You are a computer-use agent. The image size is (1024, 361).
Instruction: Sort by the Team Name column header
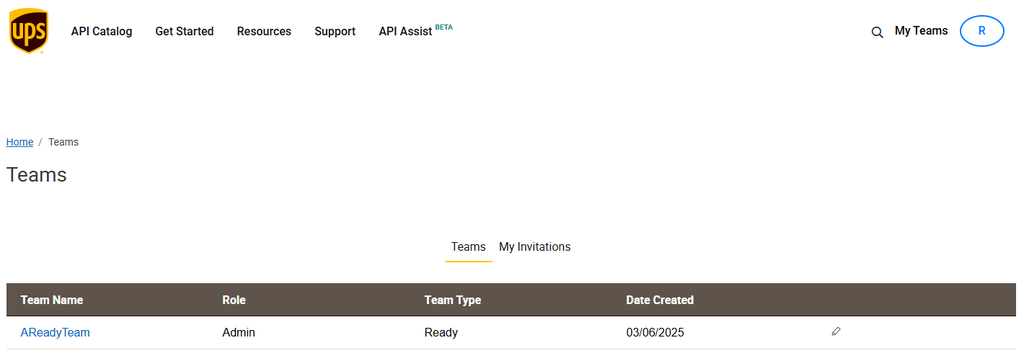pos(52,300)
